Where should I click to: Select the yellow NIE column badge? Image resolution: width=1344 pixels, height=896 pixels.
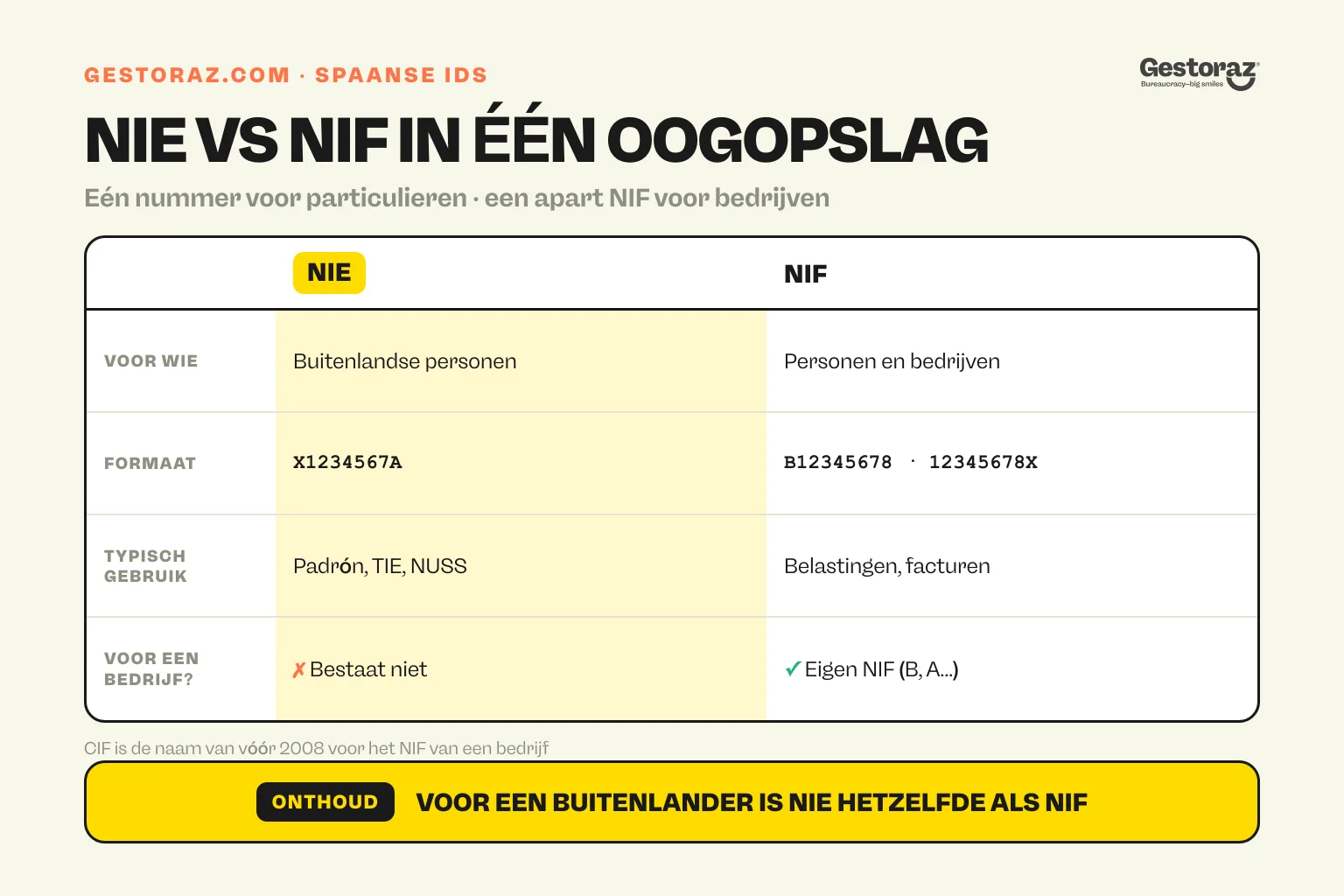pos(329,273)
